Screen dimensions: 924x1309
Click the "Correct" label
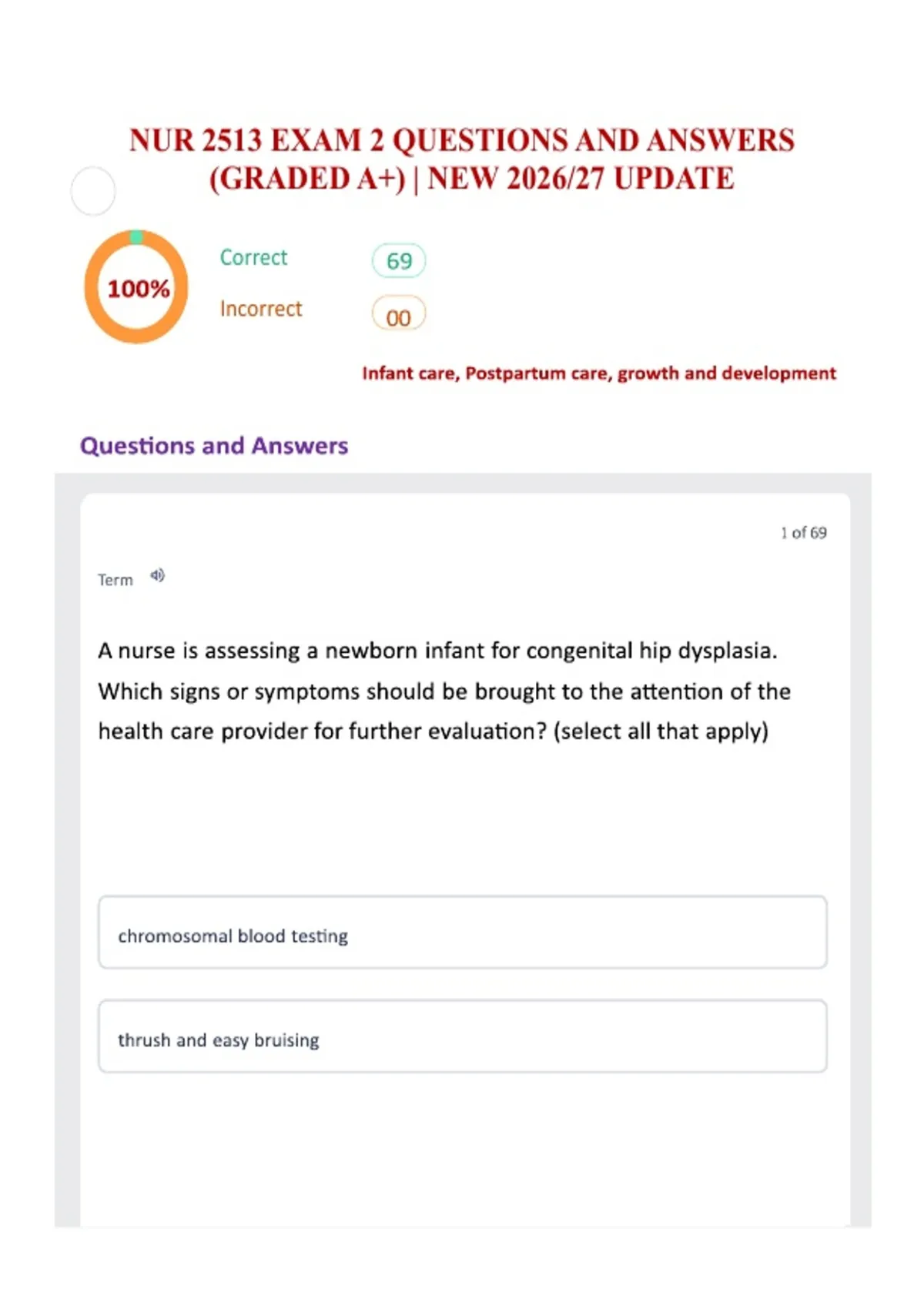[253, 257]
